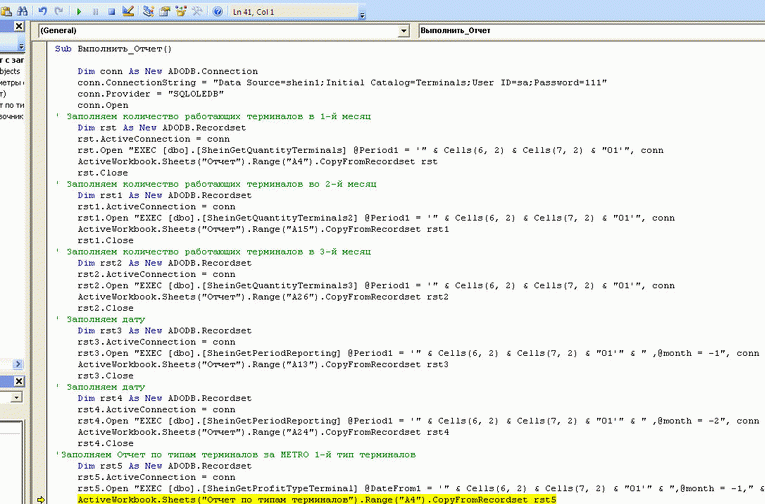Open the Object Browser icon

181,11
